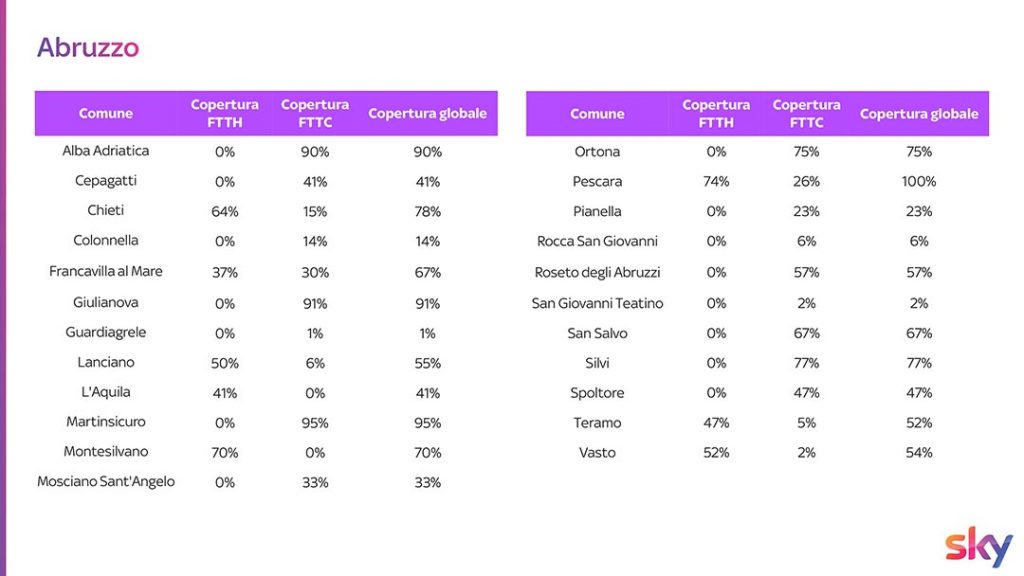
Task: Select left table's Copertura FTTC header
Action: tap(315, 113)
